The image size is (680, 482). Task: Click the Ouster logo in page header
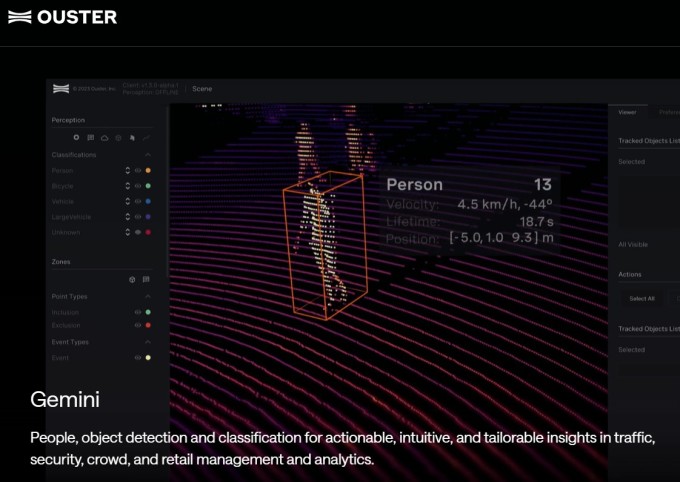point(62,17)
